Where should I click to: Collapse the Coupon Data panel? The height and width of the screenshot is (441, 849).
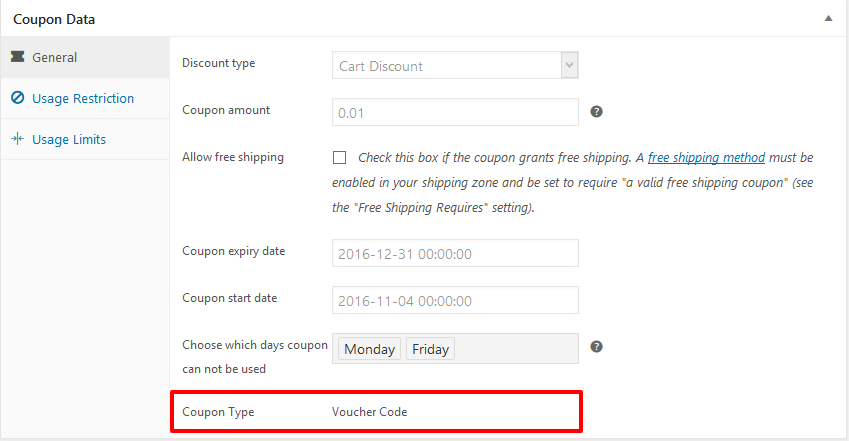pos(827,19)
